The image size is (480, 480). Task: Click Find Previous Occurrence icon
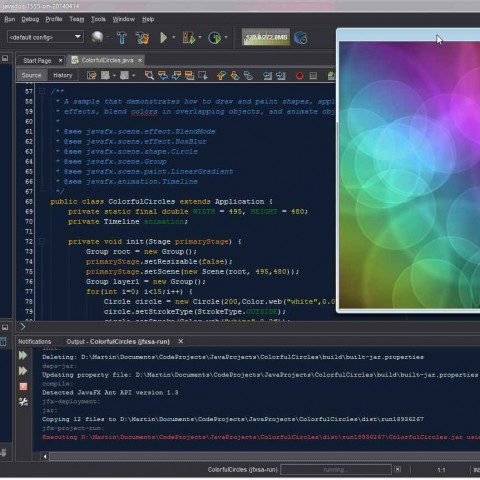coord(163,75)
